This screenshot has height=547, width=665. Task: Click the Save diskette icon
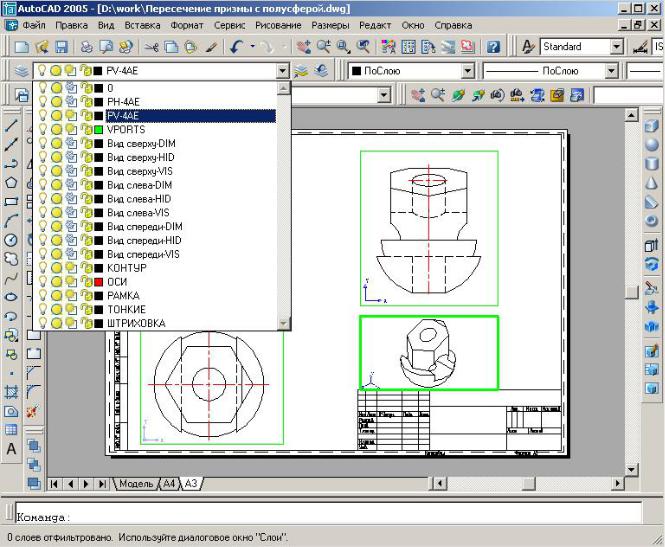pyautogui.click(x=61, y=46)
